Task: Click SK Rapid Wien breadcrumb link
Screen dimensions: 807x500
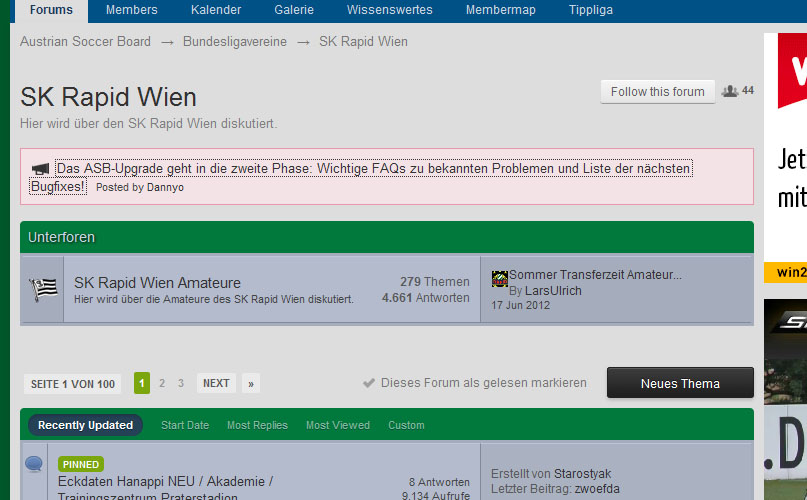Action: coord(363,42)
